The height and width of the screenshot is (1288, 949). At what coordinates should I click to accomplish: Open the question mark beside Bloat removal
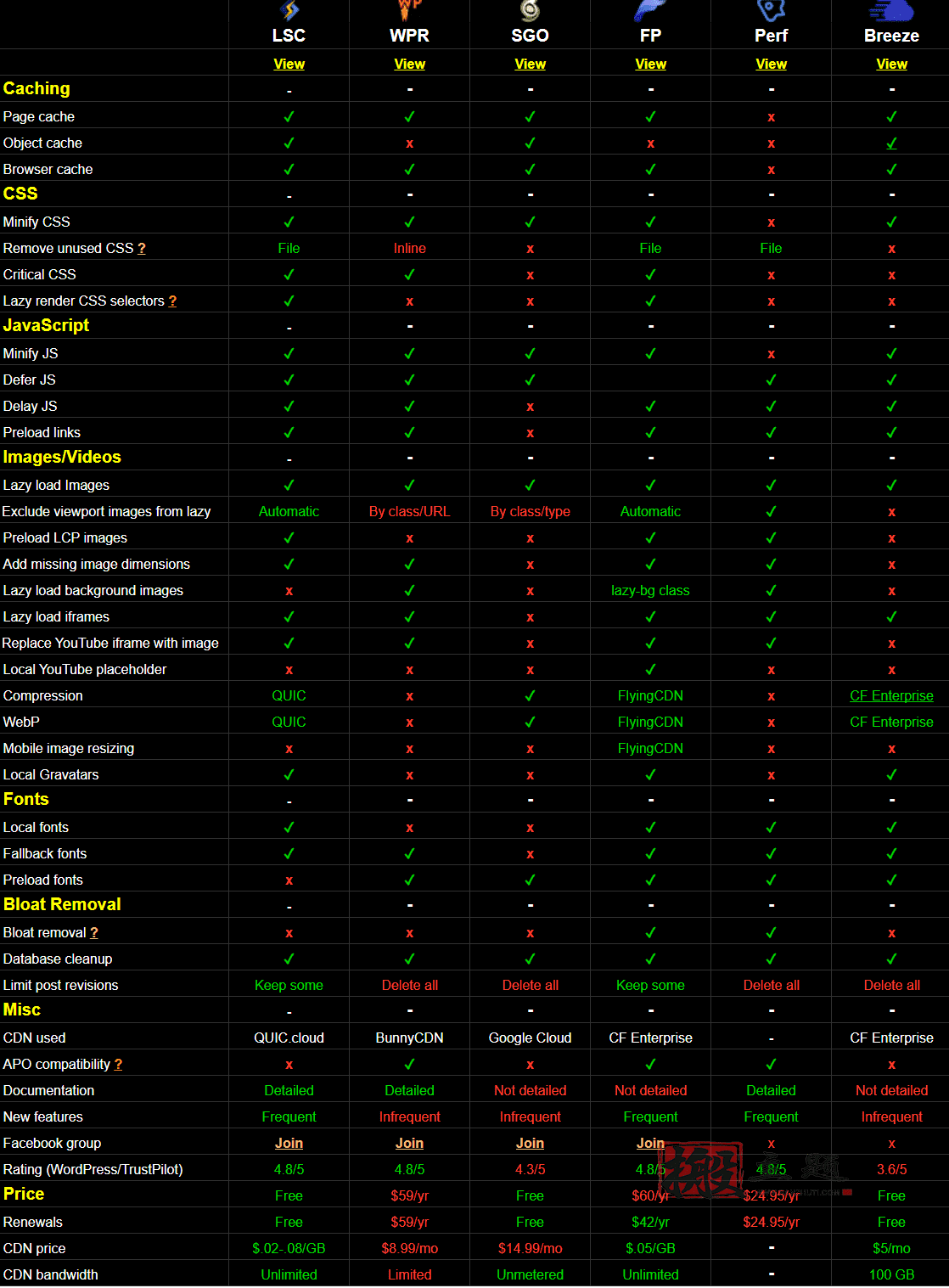(94, 932)
